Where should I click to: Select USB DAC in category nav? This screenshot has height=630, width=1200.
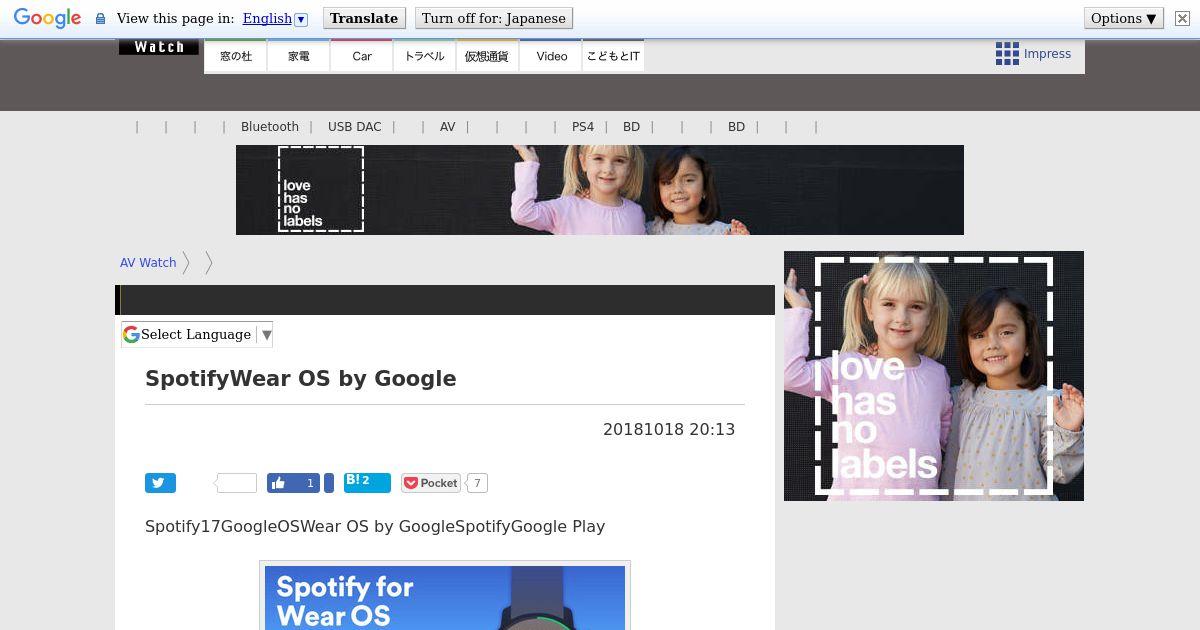coord(354,127)
